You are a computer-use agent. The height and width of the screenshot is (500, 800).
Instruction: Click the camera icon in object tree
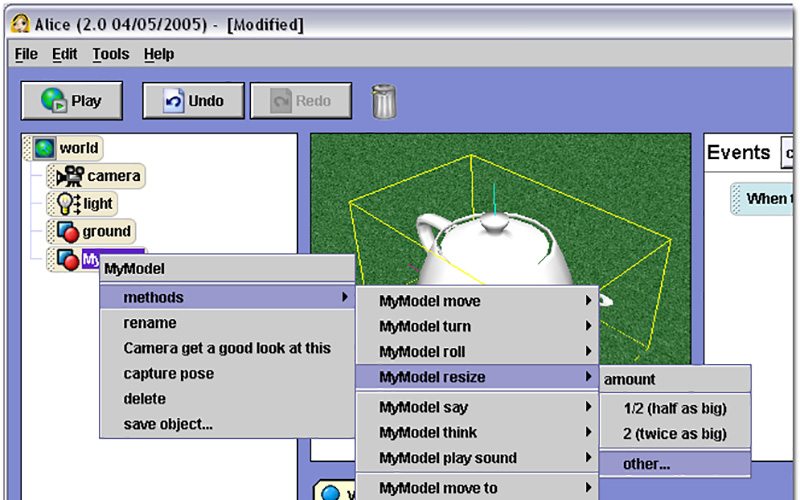click(70, 176)
